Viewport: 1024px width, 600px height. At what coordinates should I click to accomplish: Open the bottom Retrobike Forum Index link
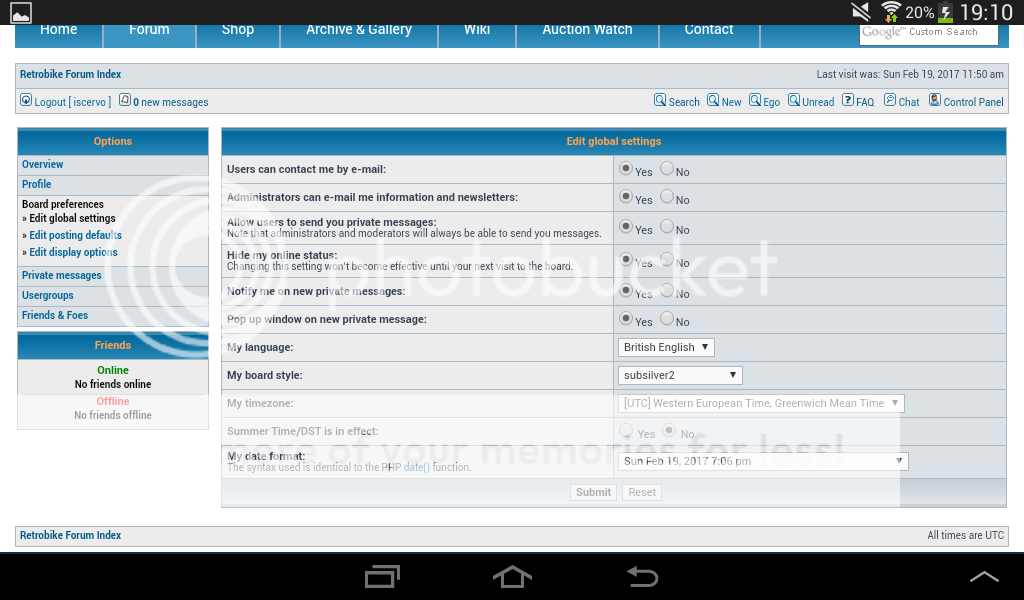tap(71, 535)
